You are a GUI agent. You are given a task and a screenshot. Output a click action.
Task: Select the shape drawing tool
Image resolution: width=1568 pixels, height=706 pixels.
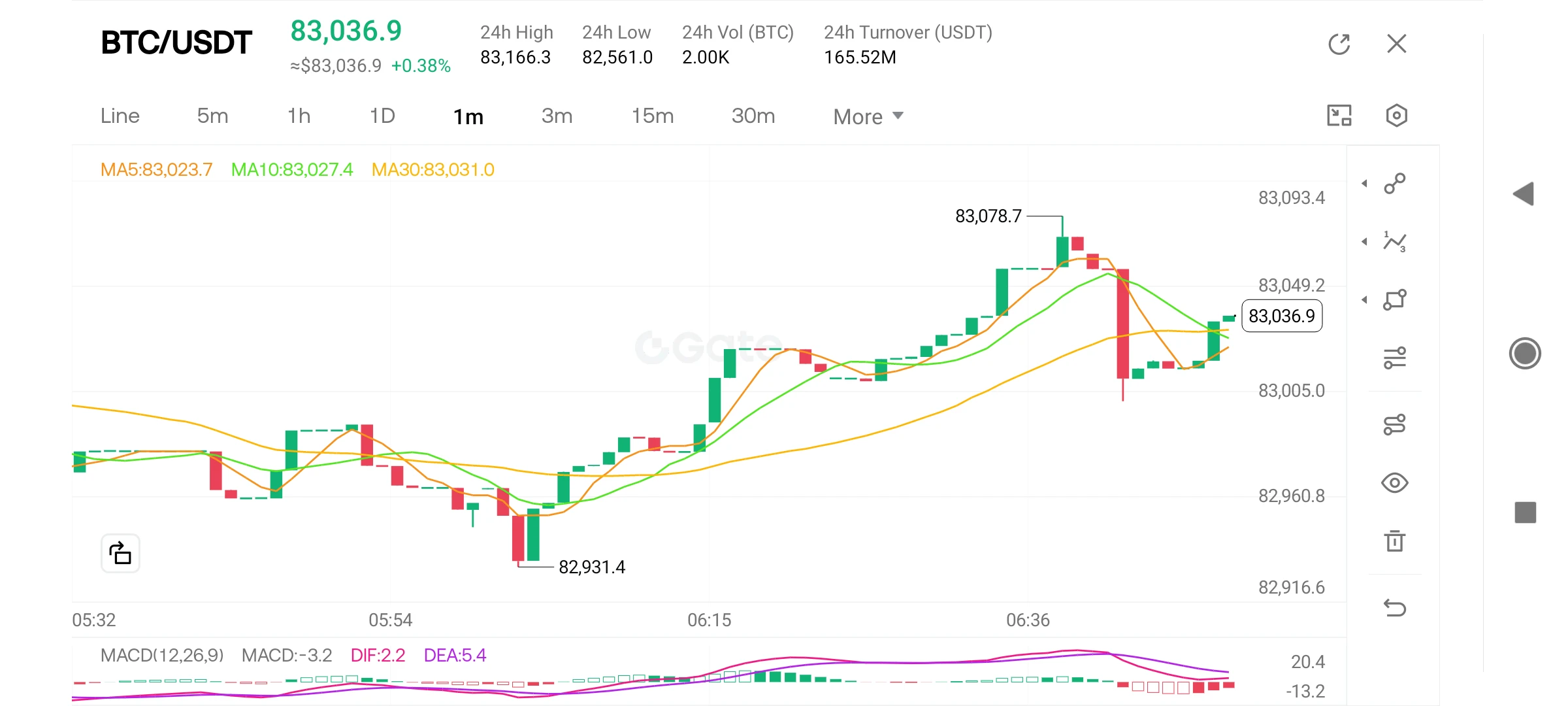pos(1394,300)
